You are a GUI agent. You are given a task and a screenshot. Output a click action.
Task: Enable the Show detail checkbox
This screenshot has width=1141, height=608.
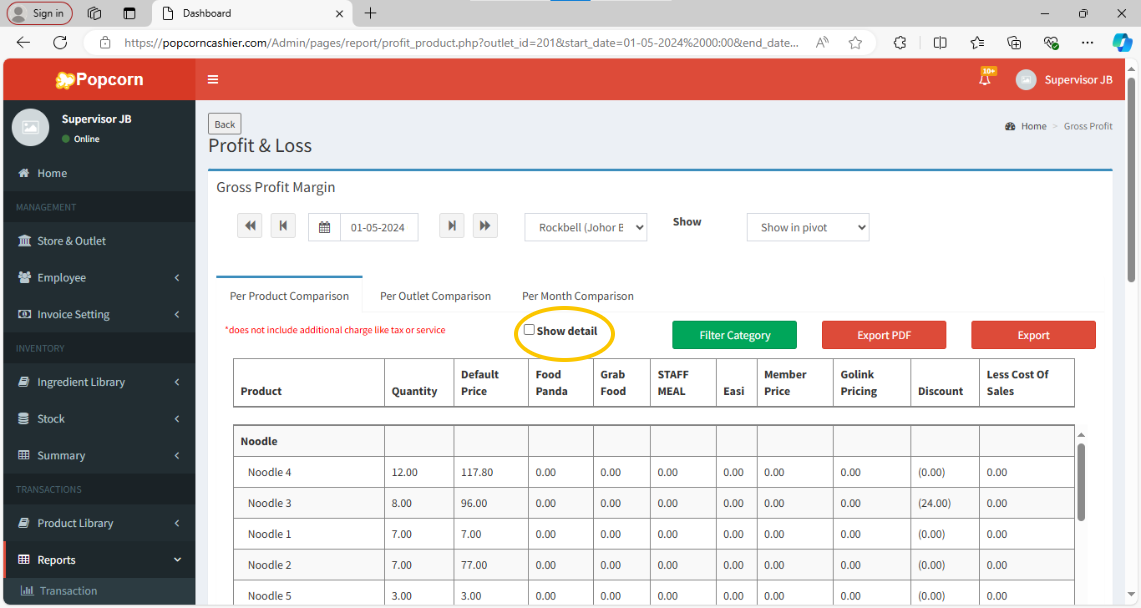[x=529, y=329]
